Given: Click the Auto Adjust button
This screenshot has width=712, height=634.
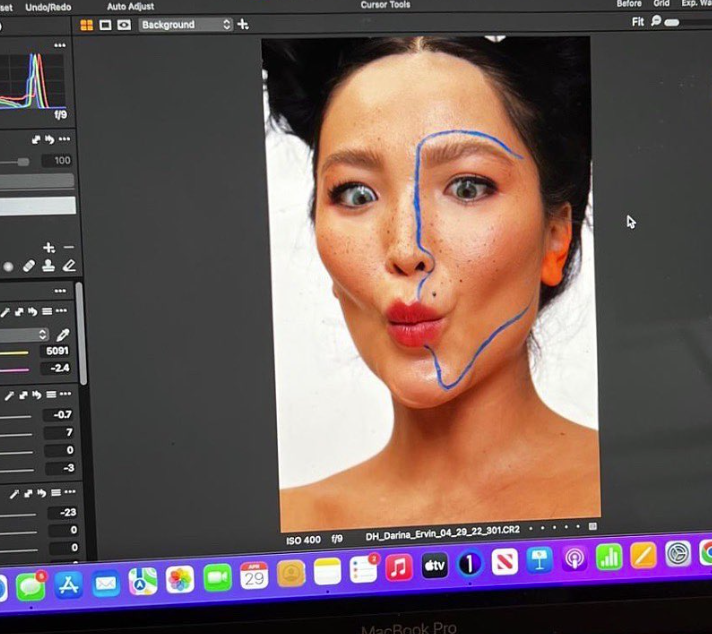Looking at the screenshot, I should coord(130,6).
